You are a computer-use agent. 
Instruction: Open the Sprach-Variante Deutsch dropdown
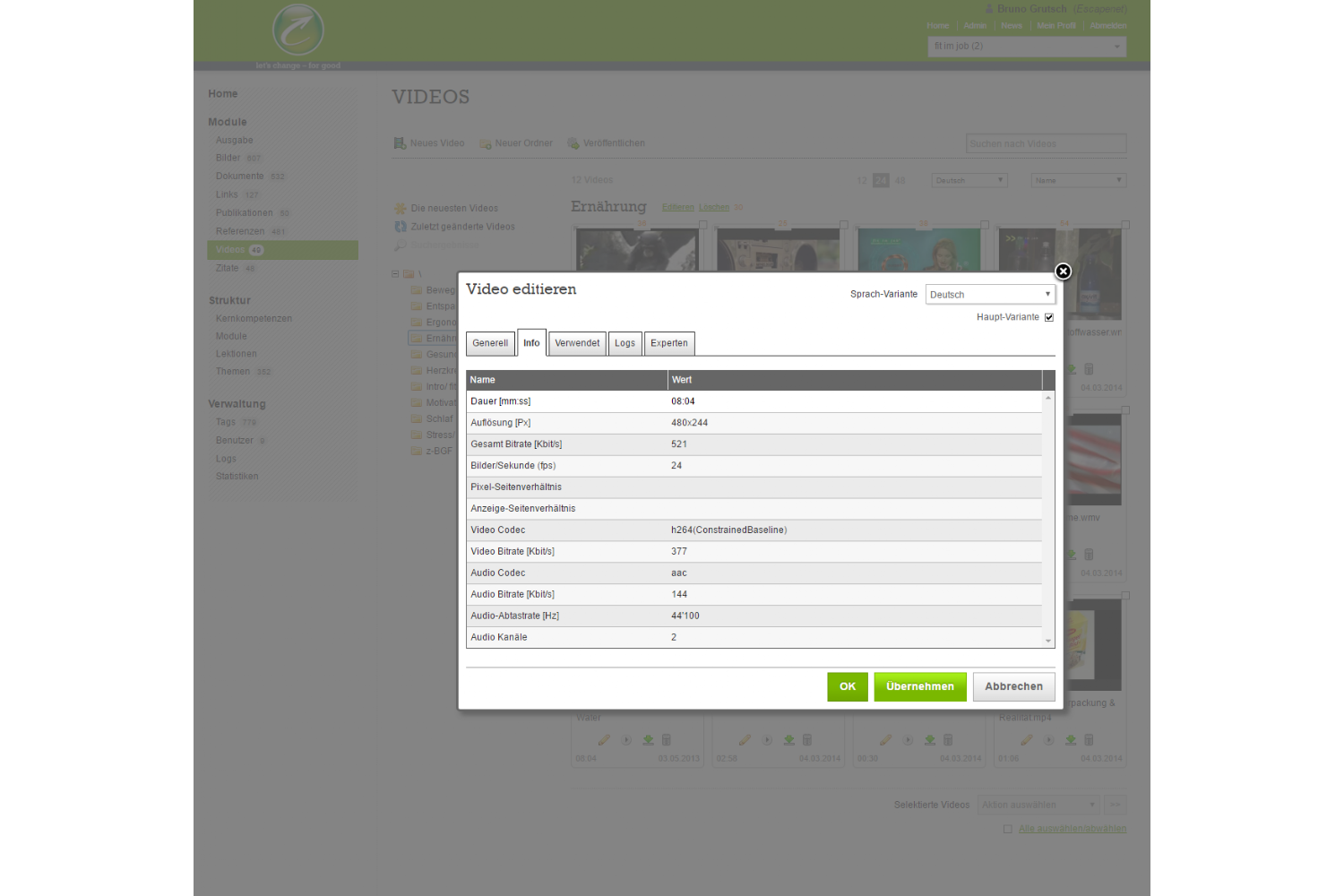click(x=990, y=295)
